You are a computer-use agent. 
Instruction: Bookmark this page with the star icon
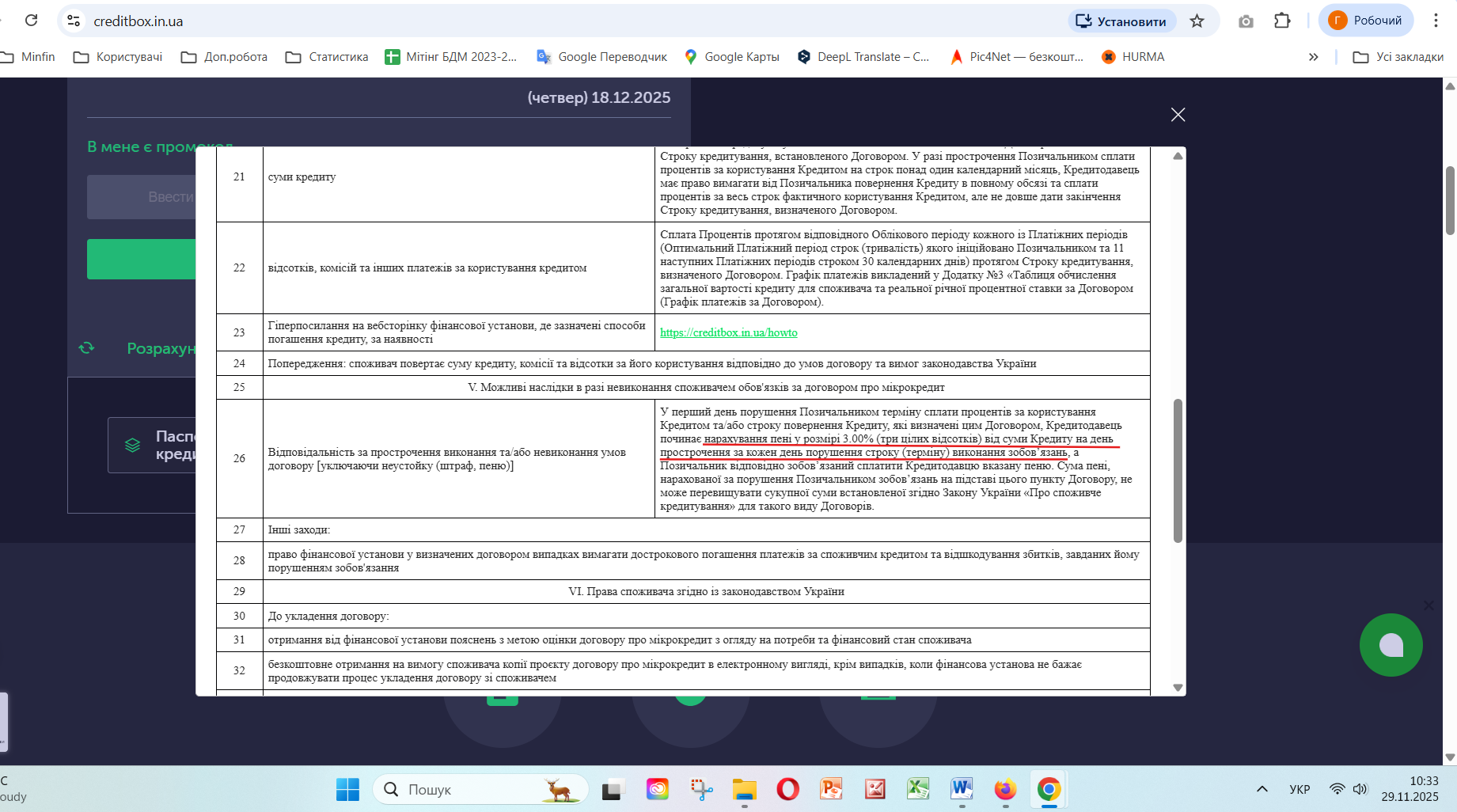[x=1197, y=21]
